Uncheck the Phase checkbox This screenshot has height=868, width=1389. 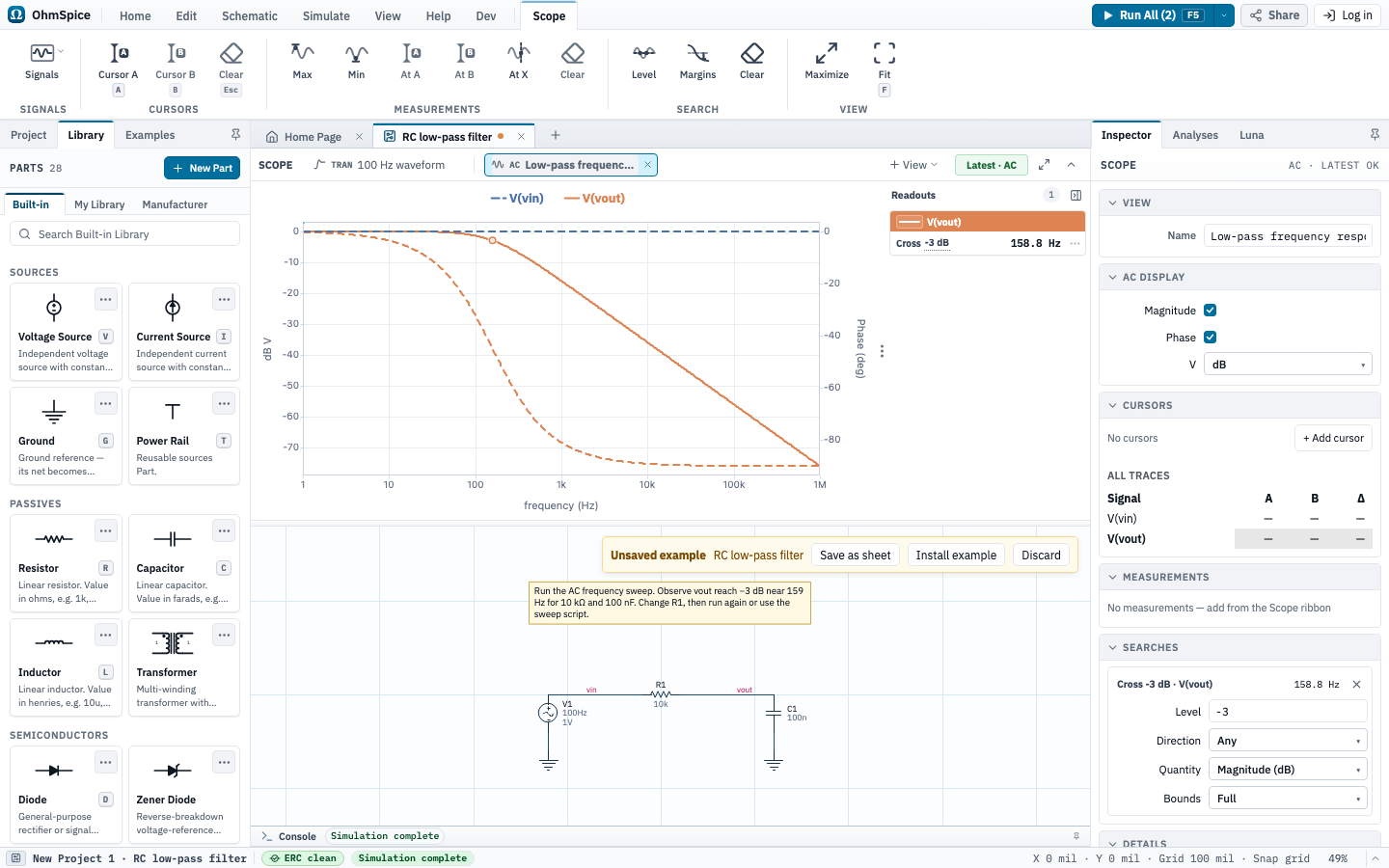click(x=1211, y=338)
